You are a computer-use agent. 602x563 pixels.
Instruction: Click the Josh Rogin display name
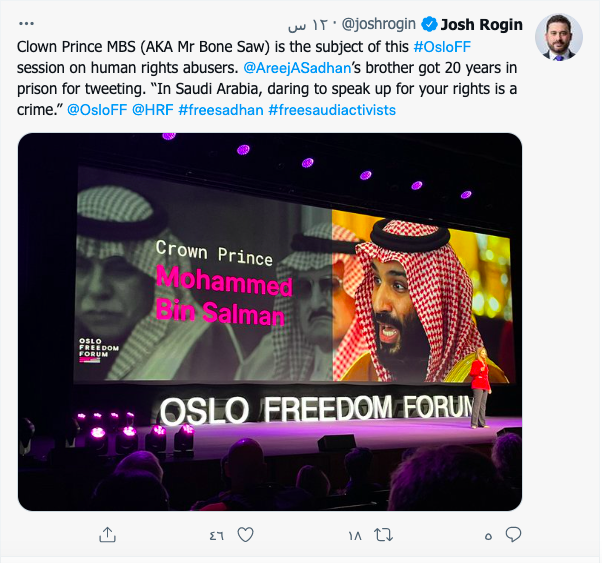click(x=482, y=24)
